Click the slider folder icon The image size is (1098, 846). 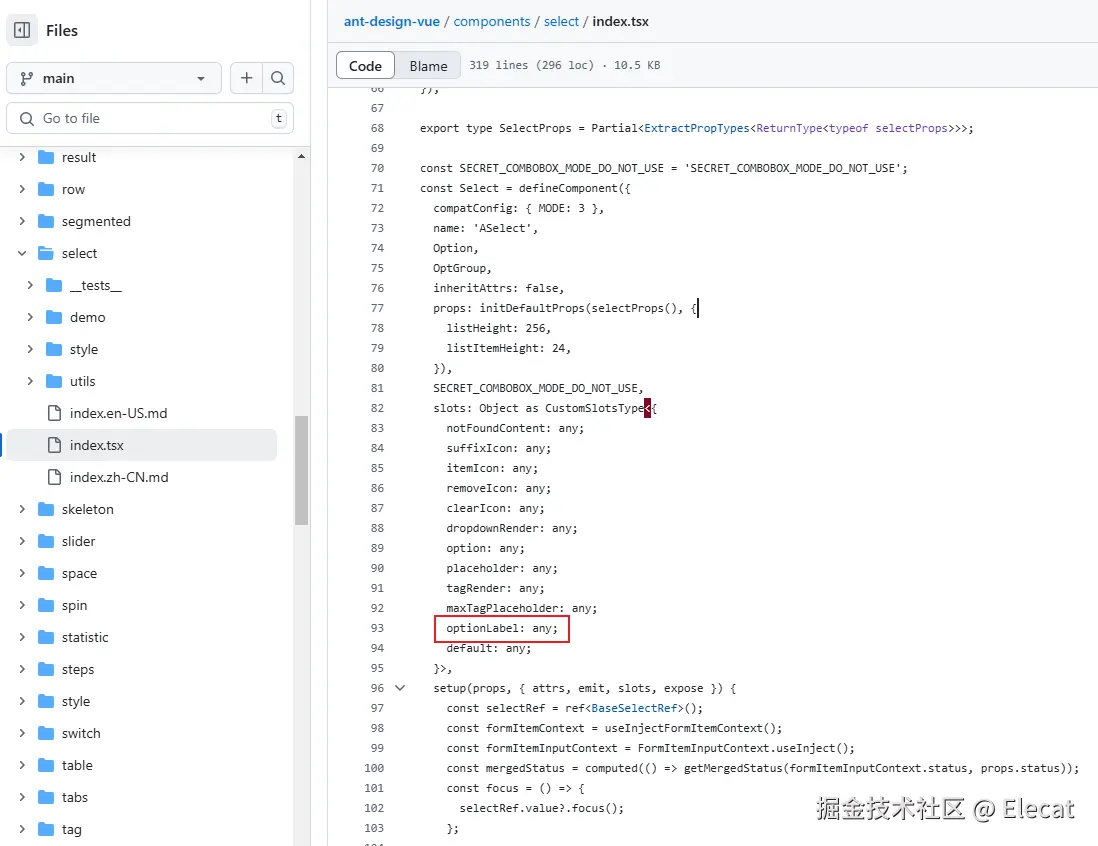point(46,541)
